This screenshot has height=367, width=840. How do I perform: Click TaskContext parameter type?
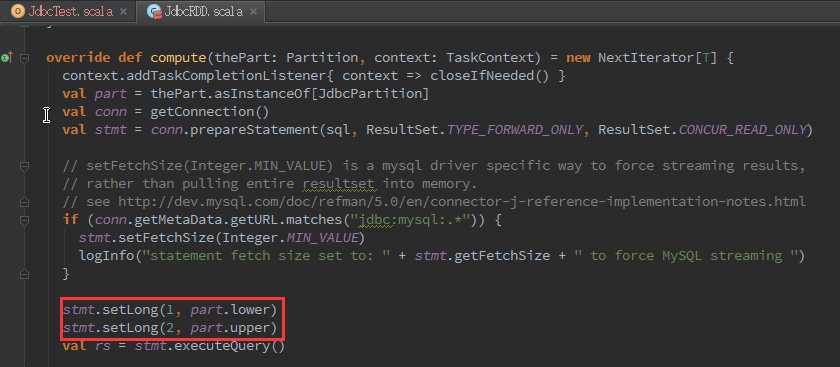pyautogui.click(x=490, y=57)
